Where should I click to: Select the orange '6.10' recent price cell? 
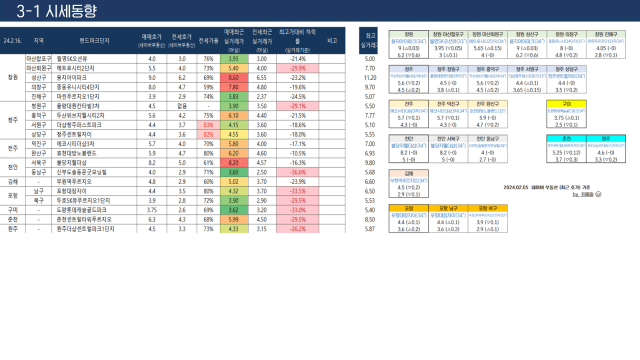[234, 116]
